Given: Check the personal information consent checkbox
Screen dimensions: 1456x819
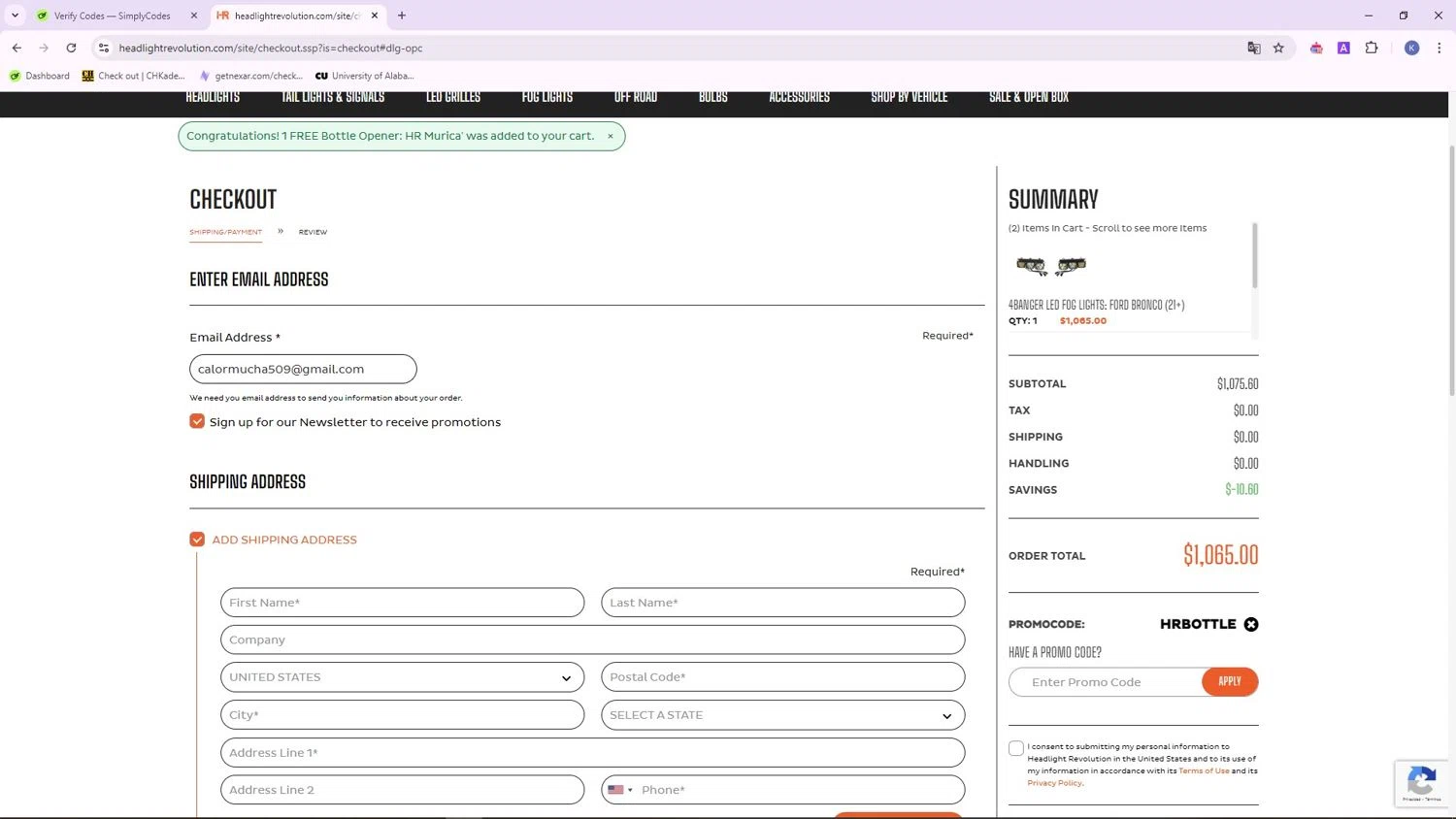Looking at the screenshot, I should point(1016,748).
